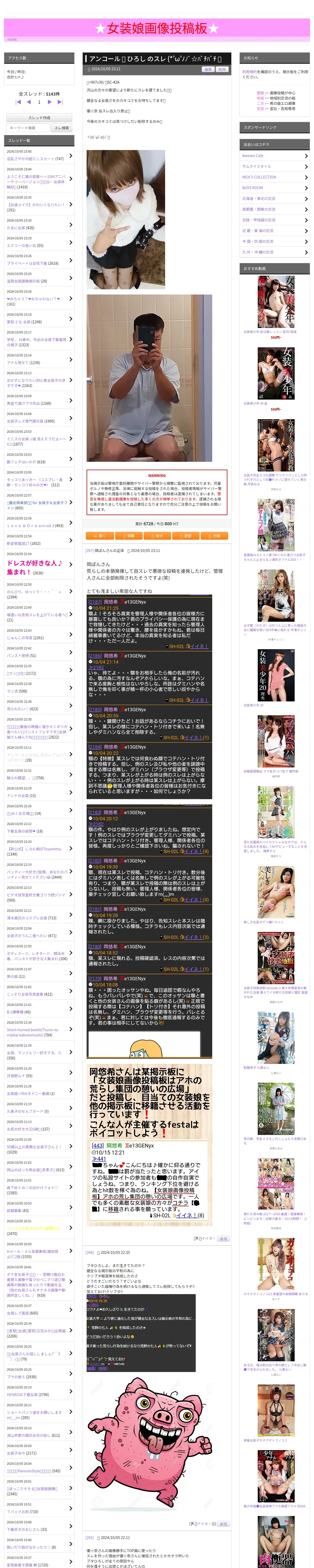
Task: Click chevron beside 男姿で透けブラ外出 thread
Action: pos(71,401)
